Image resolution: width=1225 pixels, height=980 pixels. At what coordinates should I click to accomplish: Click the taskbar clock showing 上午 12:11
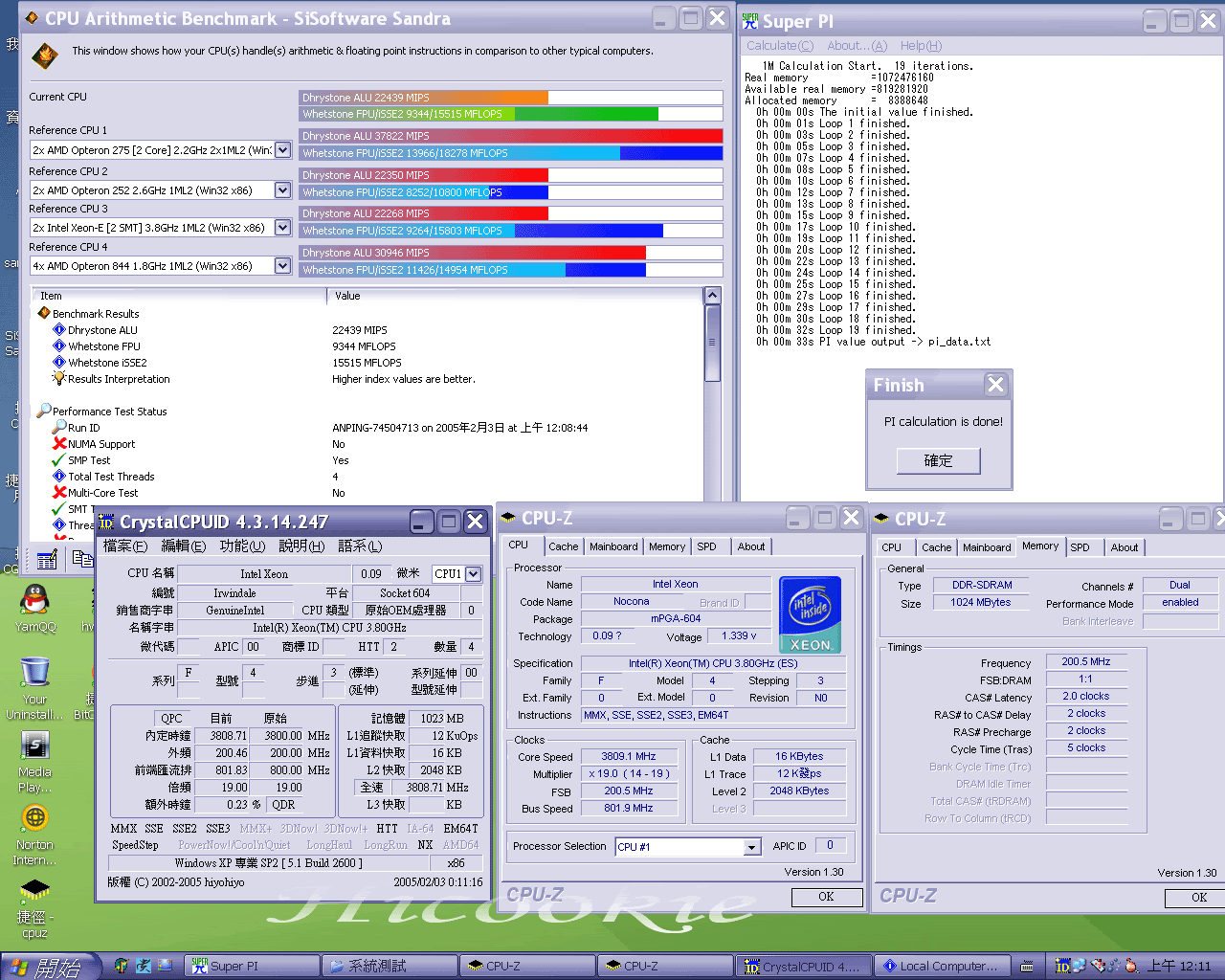[x=1179, y=966]
